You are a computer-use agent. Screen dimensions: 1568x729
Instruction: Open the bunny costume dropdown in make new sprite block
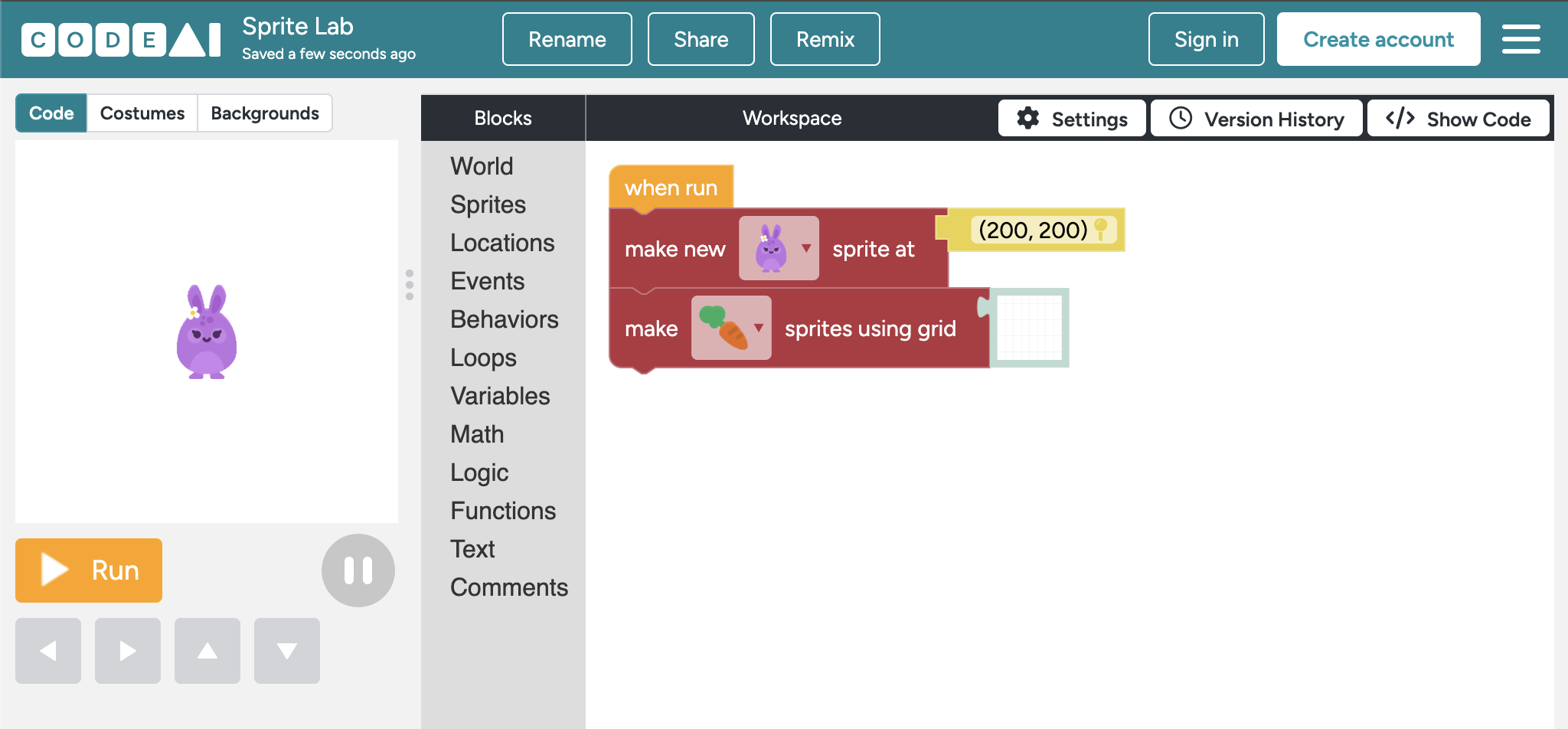point(779,248)
